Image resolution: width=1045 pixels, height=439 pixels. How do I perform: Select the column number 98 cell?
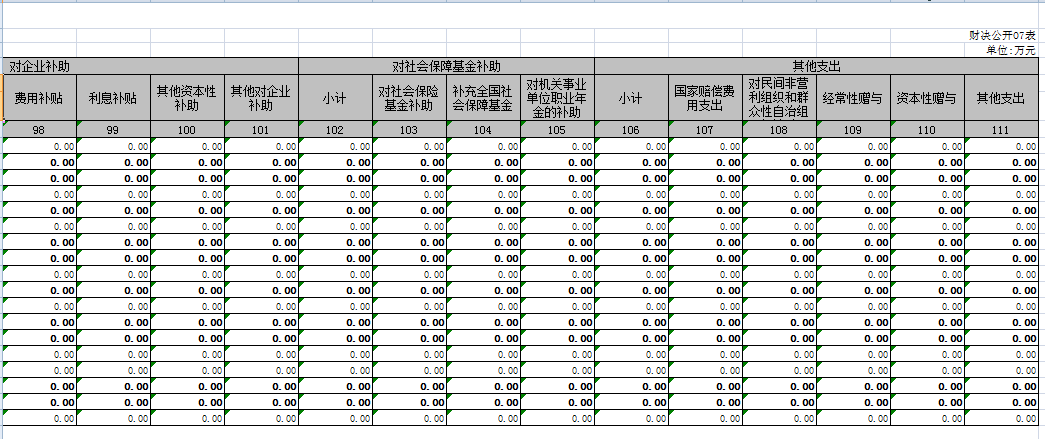click(39, 130)
